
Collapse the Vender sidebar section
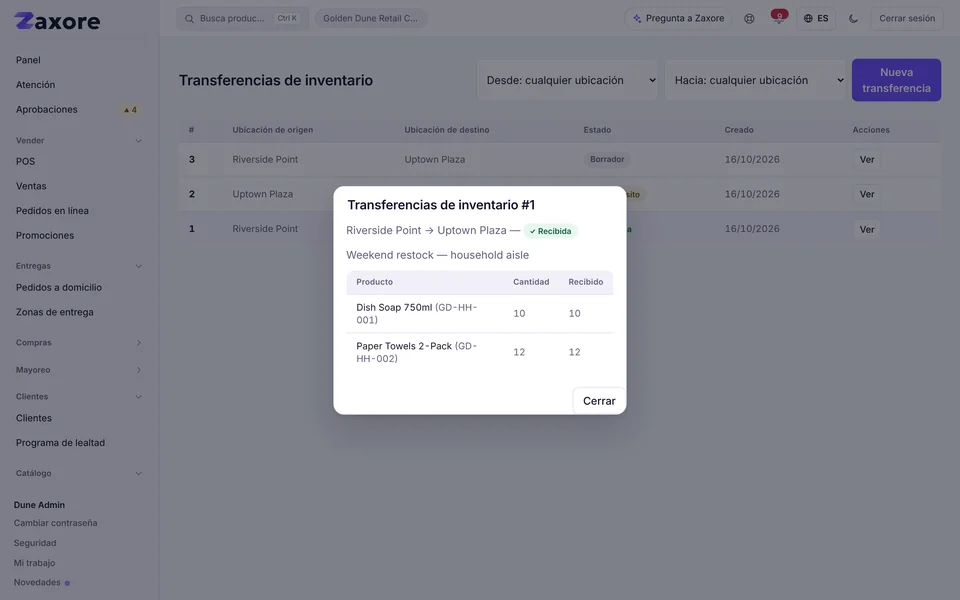(x=79, y=140)
